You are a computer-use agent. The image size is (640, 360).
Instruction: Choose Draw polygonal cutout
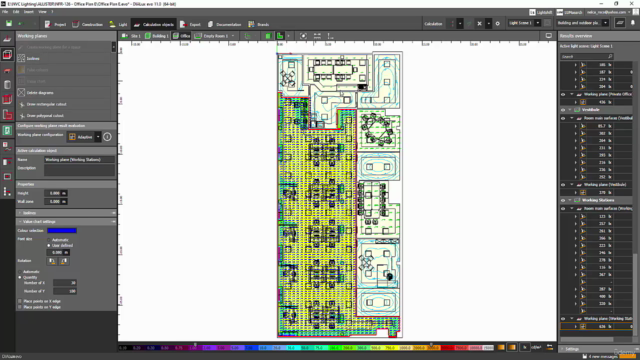(63, 116)
